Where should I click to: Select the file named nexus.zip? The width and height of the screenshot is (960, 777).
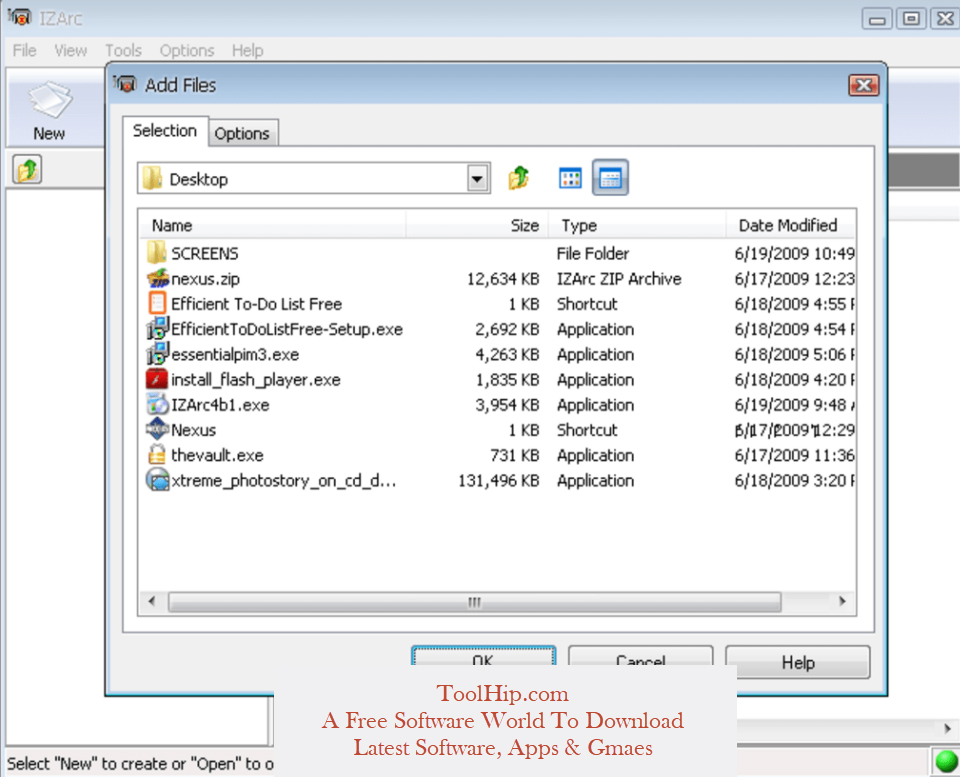pyautogui.click(x=205, y=279)
